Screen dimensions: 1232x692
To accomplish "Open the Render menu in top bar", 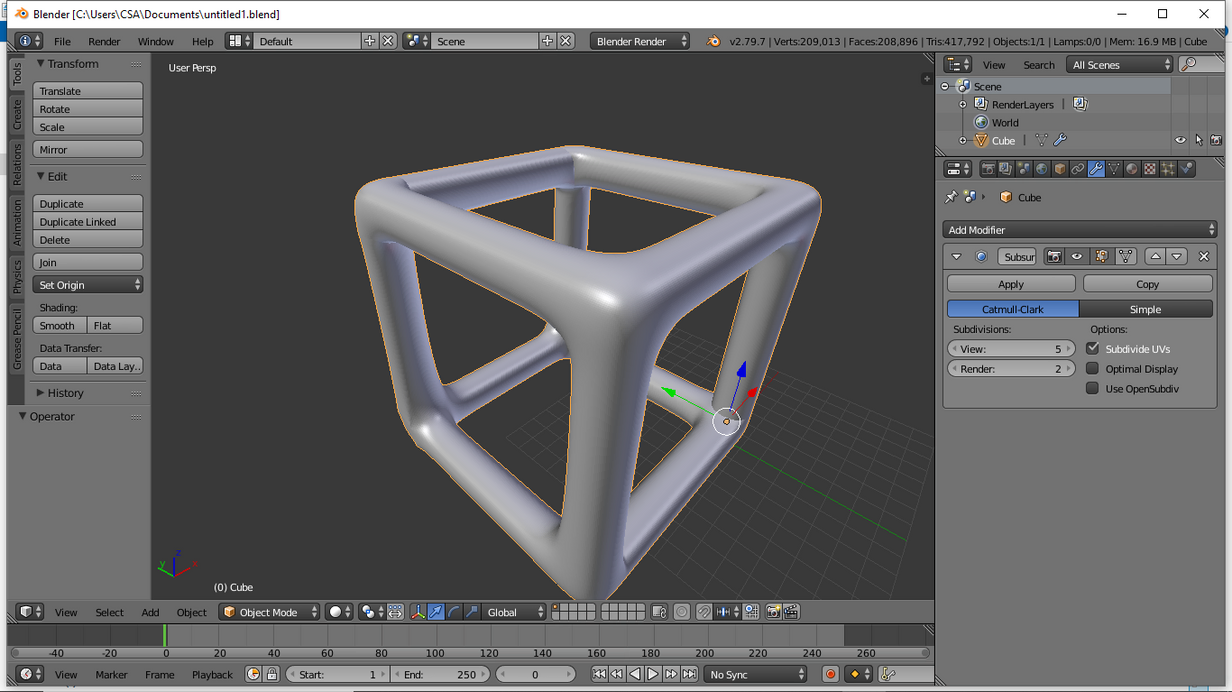I will pos(104,41).
